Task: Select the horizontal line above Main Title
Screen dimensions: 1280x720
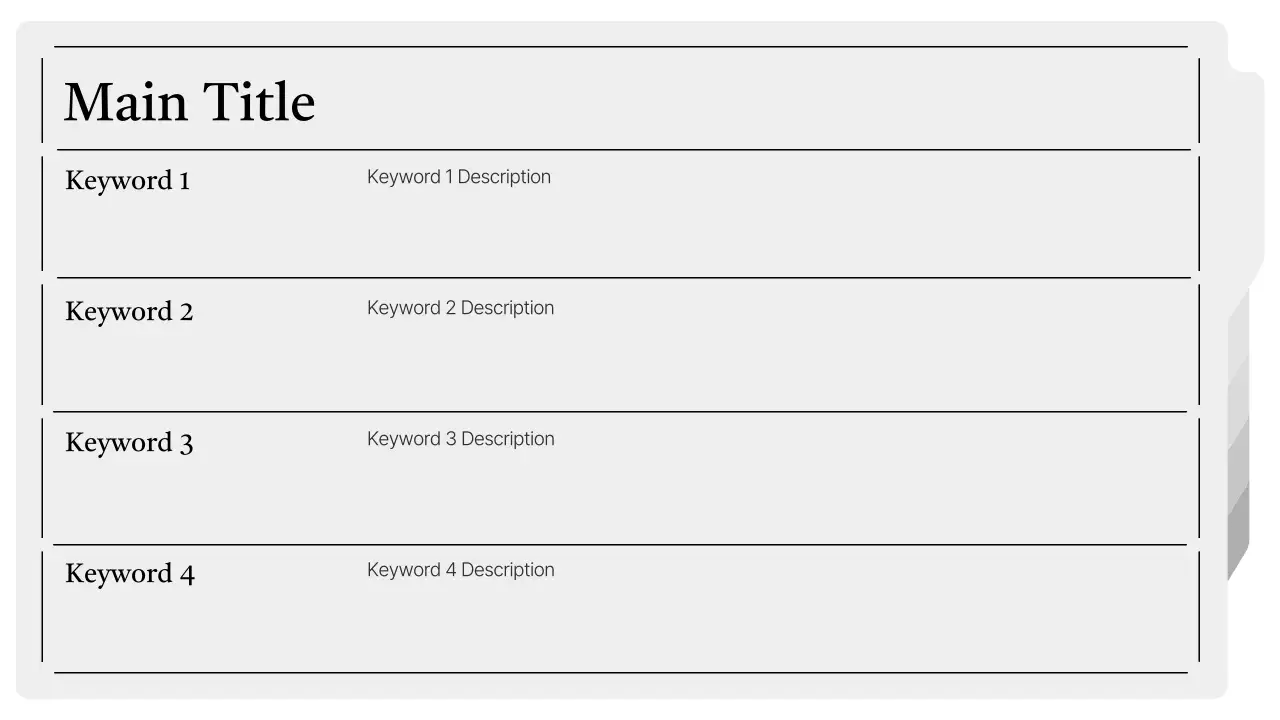Action: click(x=620, y=47)
